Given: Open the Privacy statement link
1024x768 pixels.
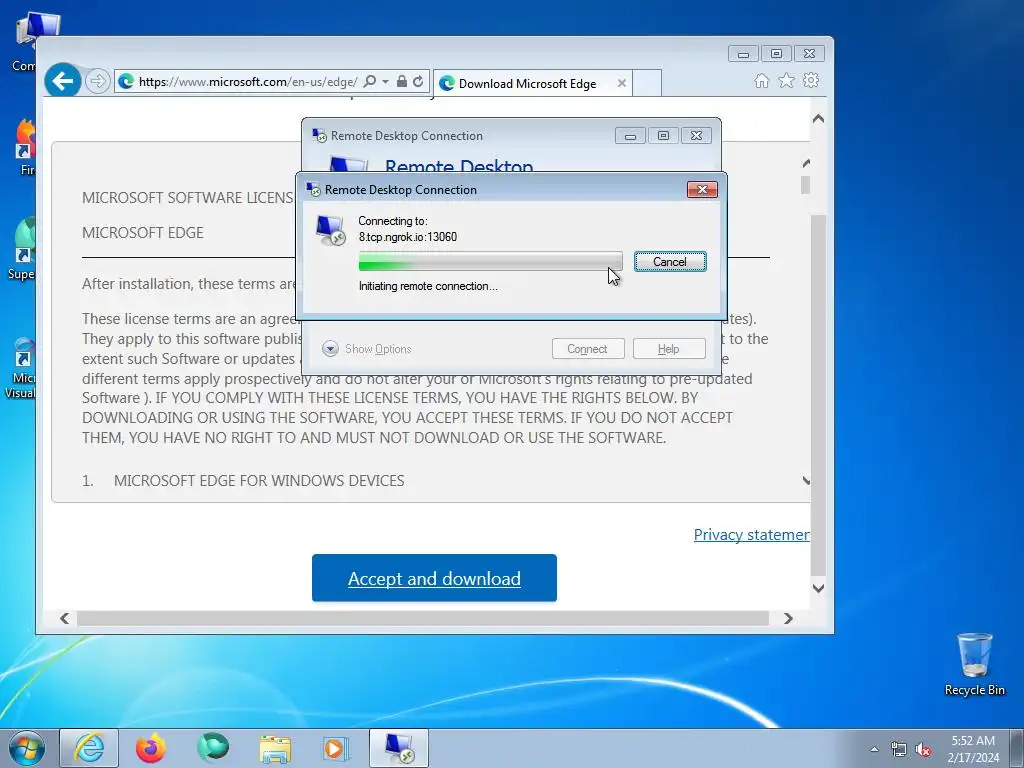Looking at the screenshot, I should click(x=752, y=535).
